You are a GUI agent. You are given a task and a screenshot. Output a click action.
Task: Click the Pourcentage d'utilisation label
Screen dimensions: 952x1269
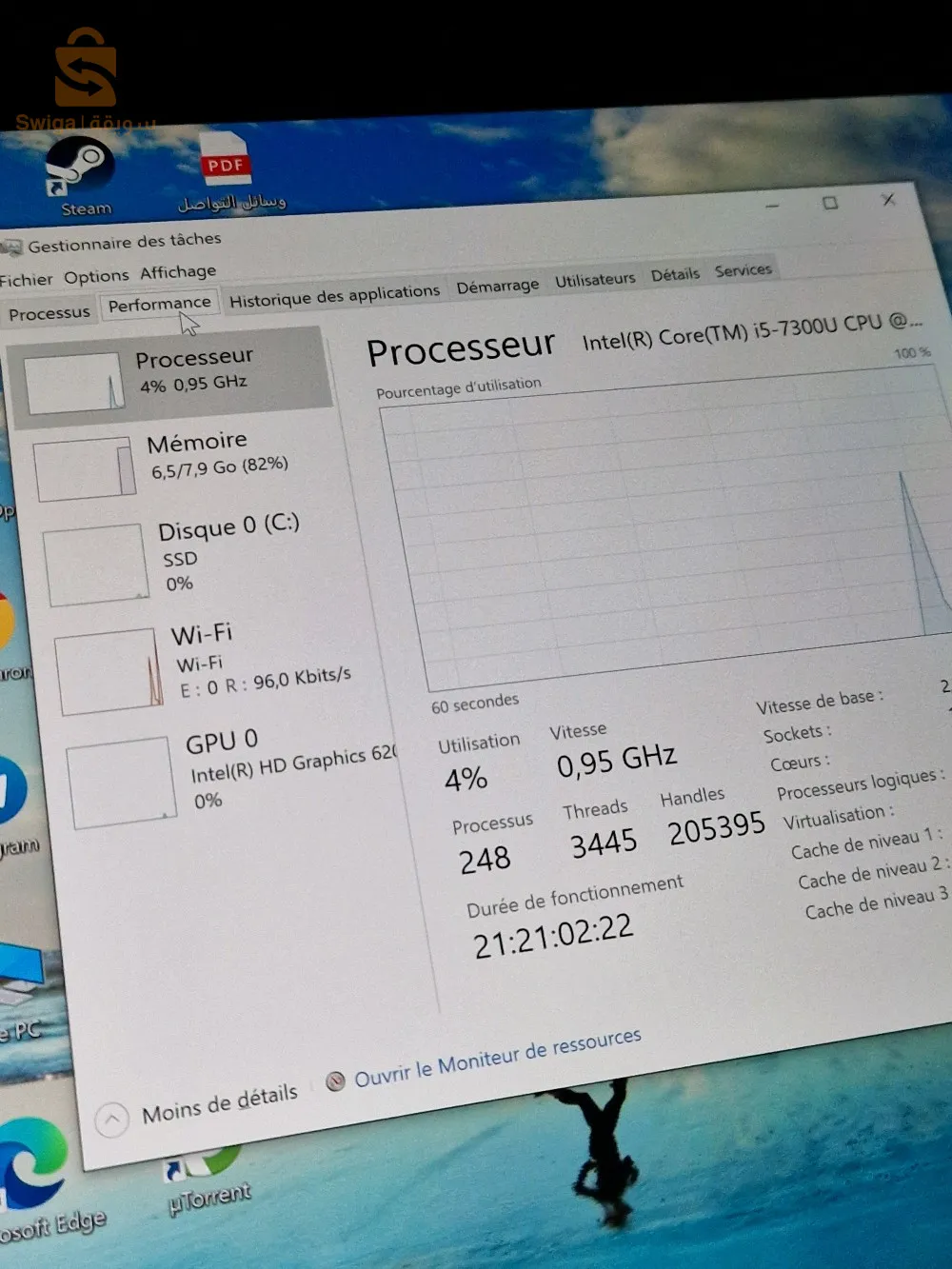(459, 388)
